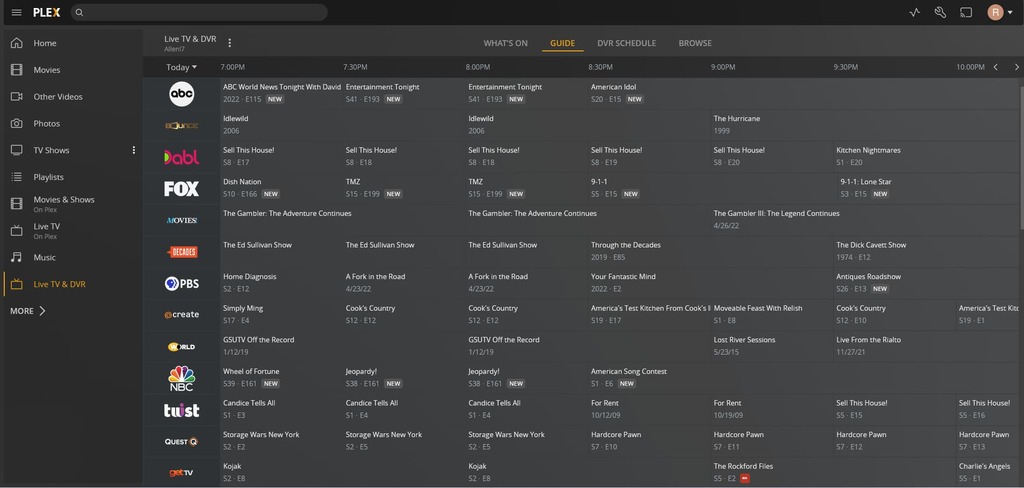Select the PBS channel logo
The width and height of the screenshot is (1024, 488).
182,284
